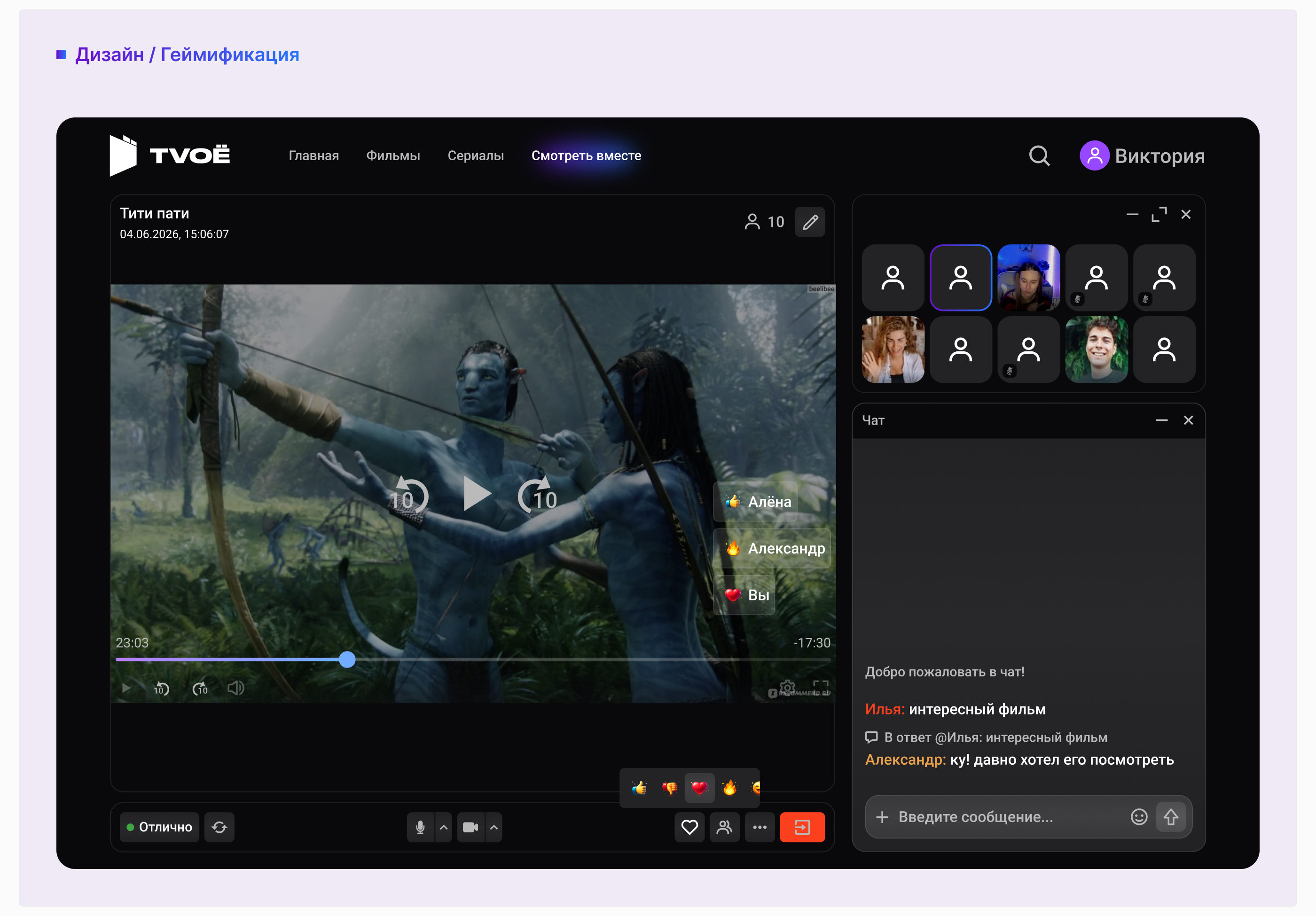Toggle the heart reactions button
The width and height of the screenshot is (1316, 916).
coord(689,827)
